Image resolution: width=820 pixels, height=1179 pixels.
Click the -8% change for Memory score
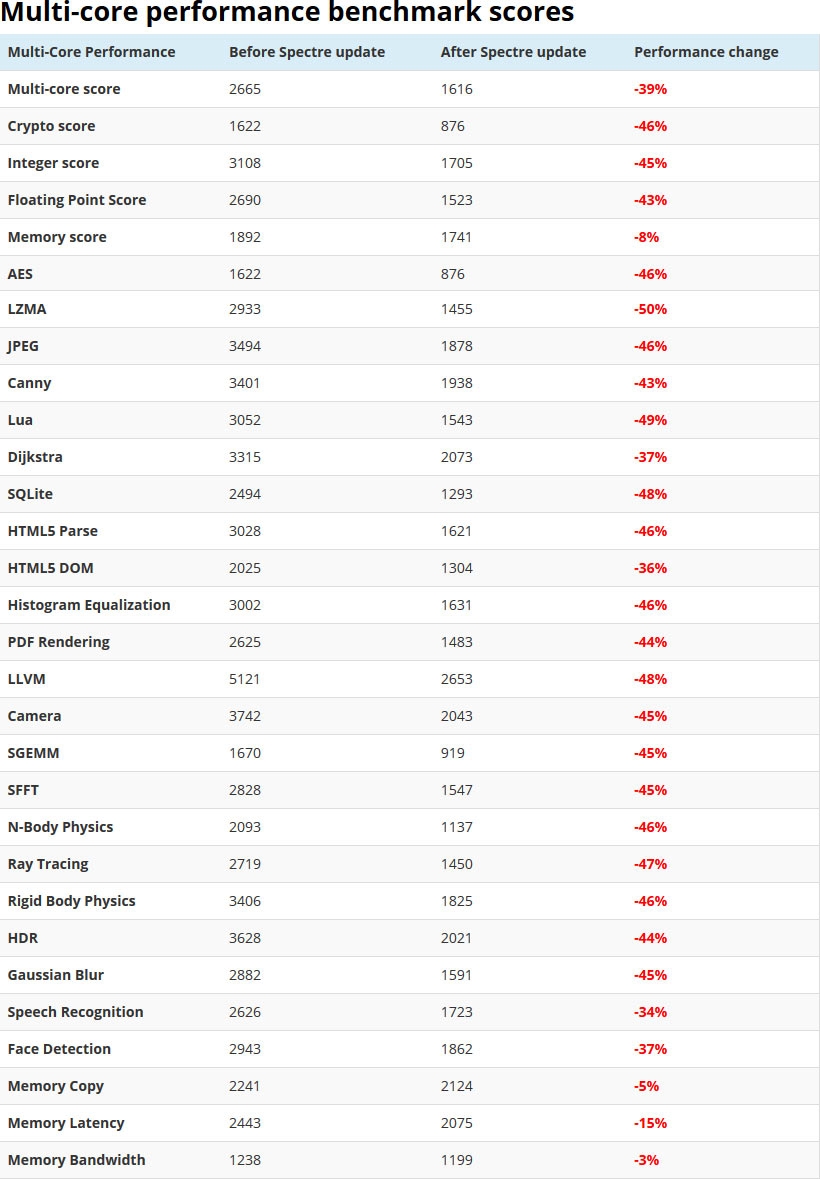coord(646,237)
